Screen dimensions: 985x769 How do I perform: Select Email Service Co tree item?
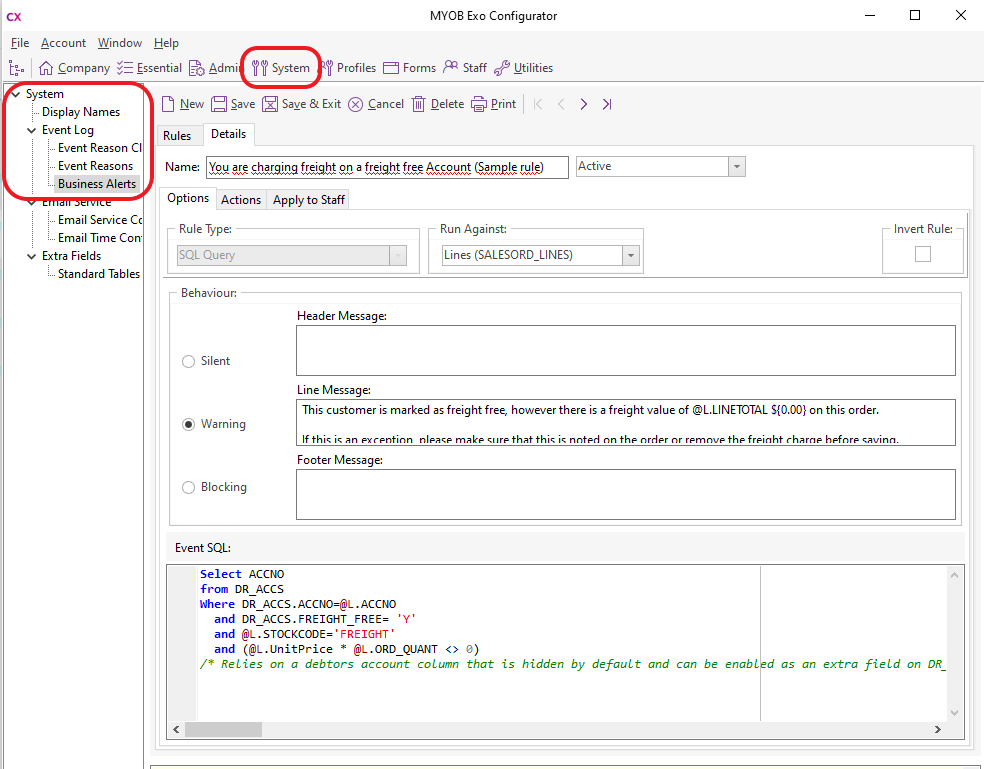click(x=99, y=220)
